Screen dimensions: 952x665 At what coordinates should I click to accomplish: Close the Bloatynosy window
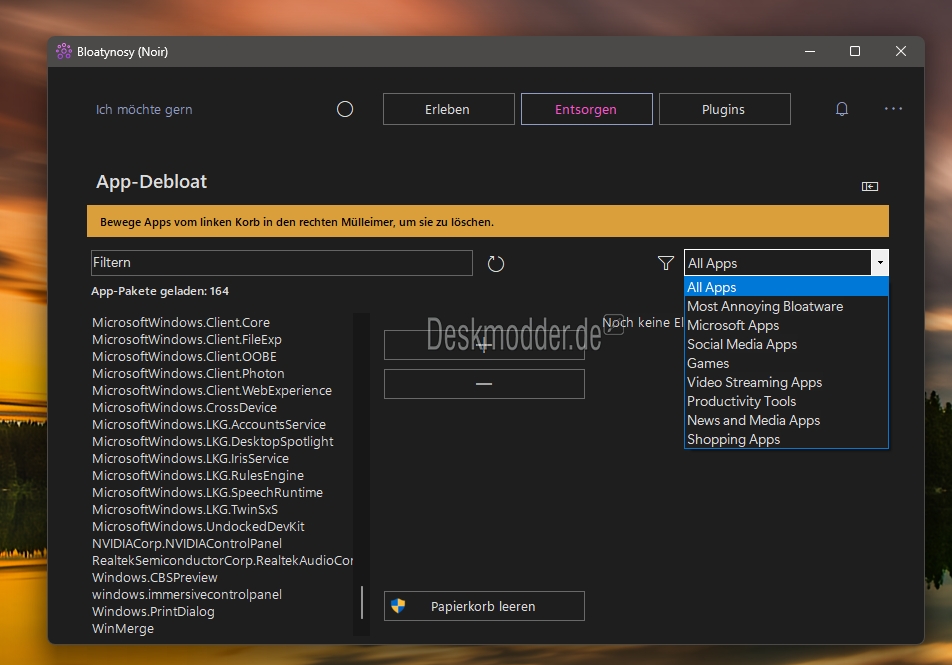pyautogui.click(x=901, y=52)
